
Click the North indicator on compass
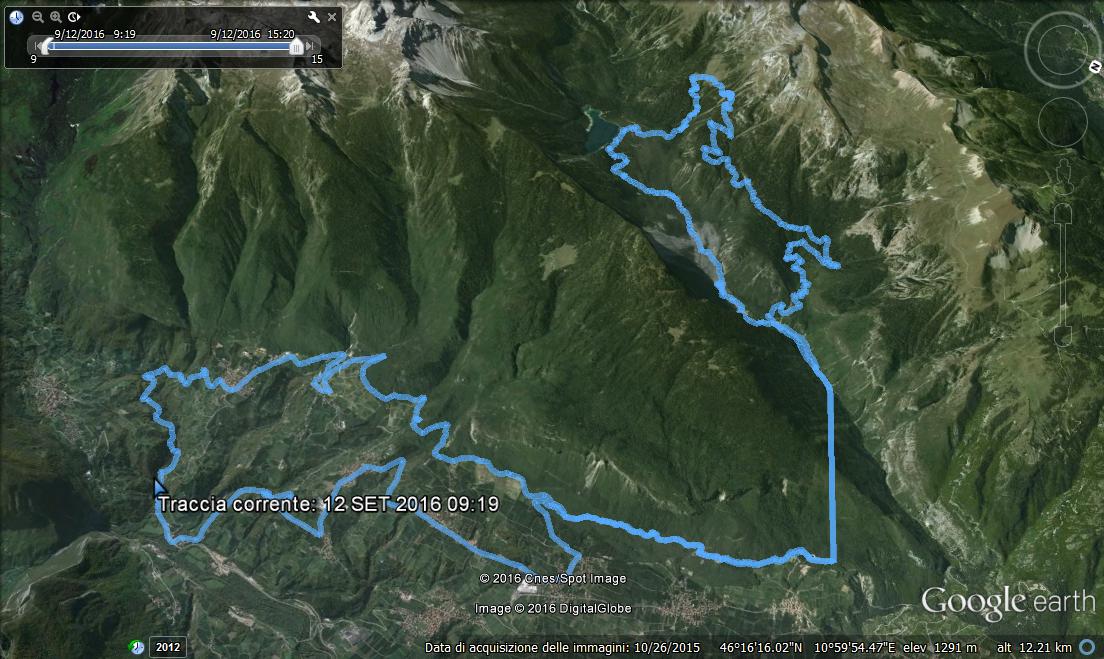click(x=1095, y=67)
